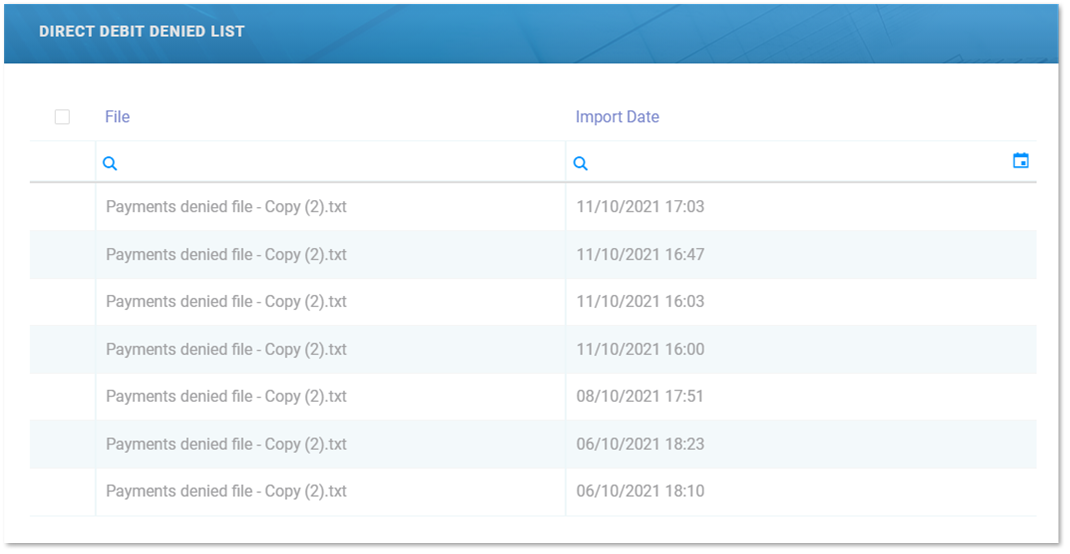Image resolution: width=1070 pixels, height=554 pixels.
Task: Click the Direct Debit Denied List title
Action: tap(142, 31)
